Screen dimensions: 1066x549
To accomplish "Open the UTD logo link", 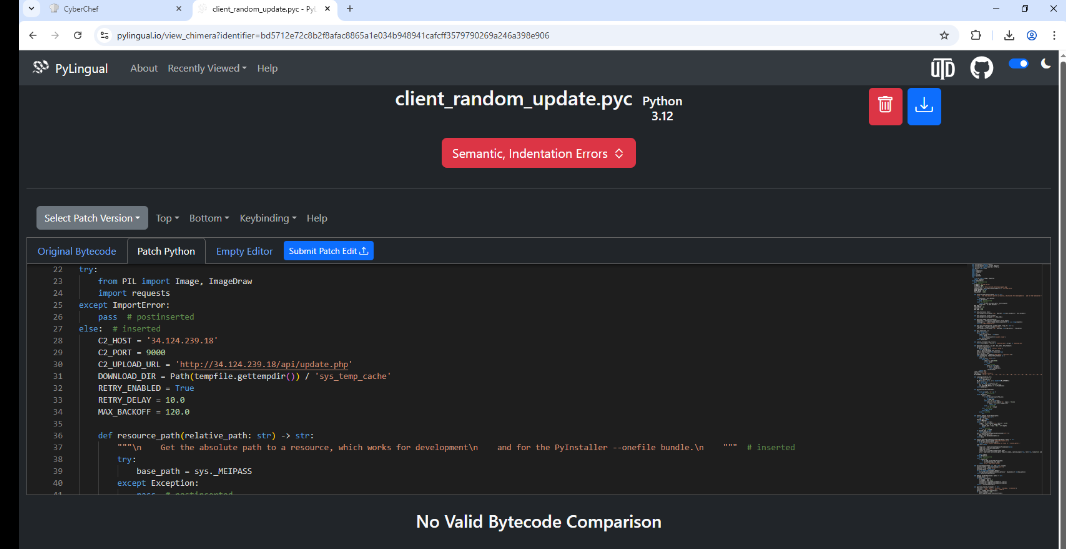I will coord(943,69).
